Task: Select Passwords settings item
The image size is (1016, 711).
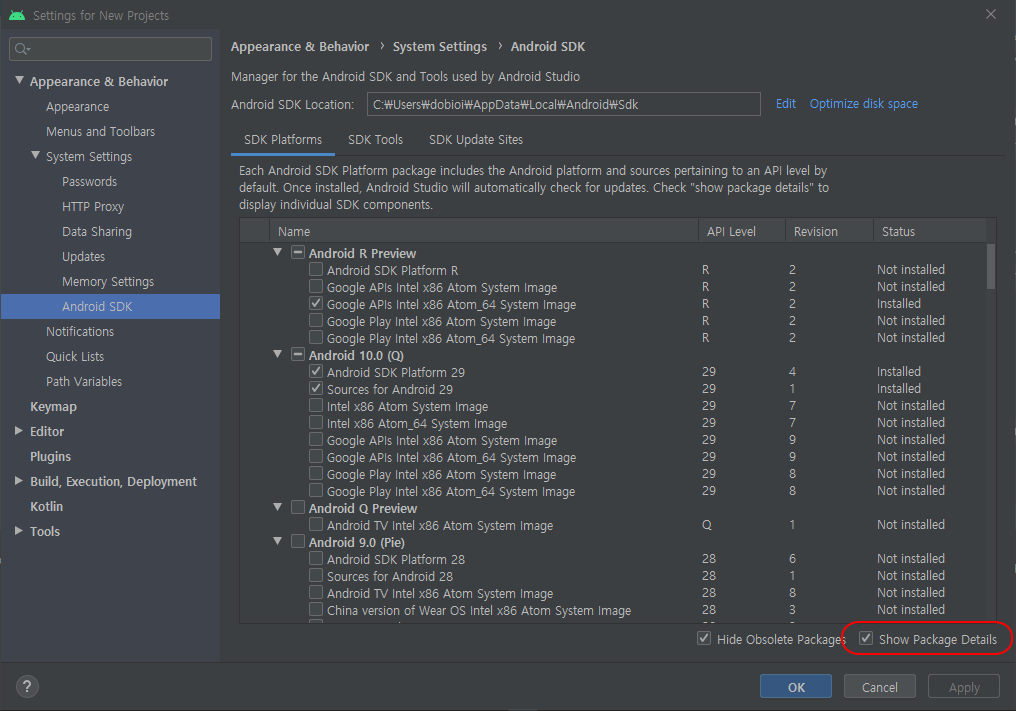Action: [x=89, y=181]
